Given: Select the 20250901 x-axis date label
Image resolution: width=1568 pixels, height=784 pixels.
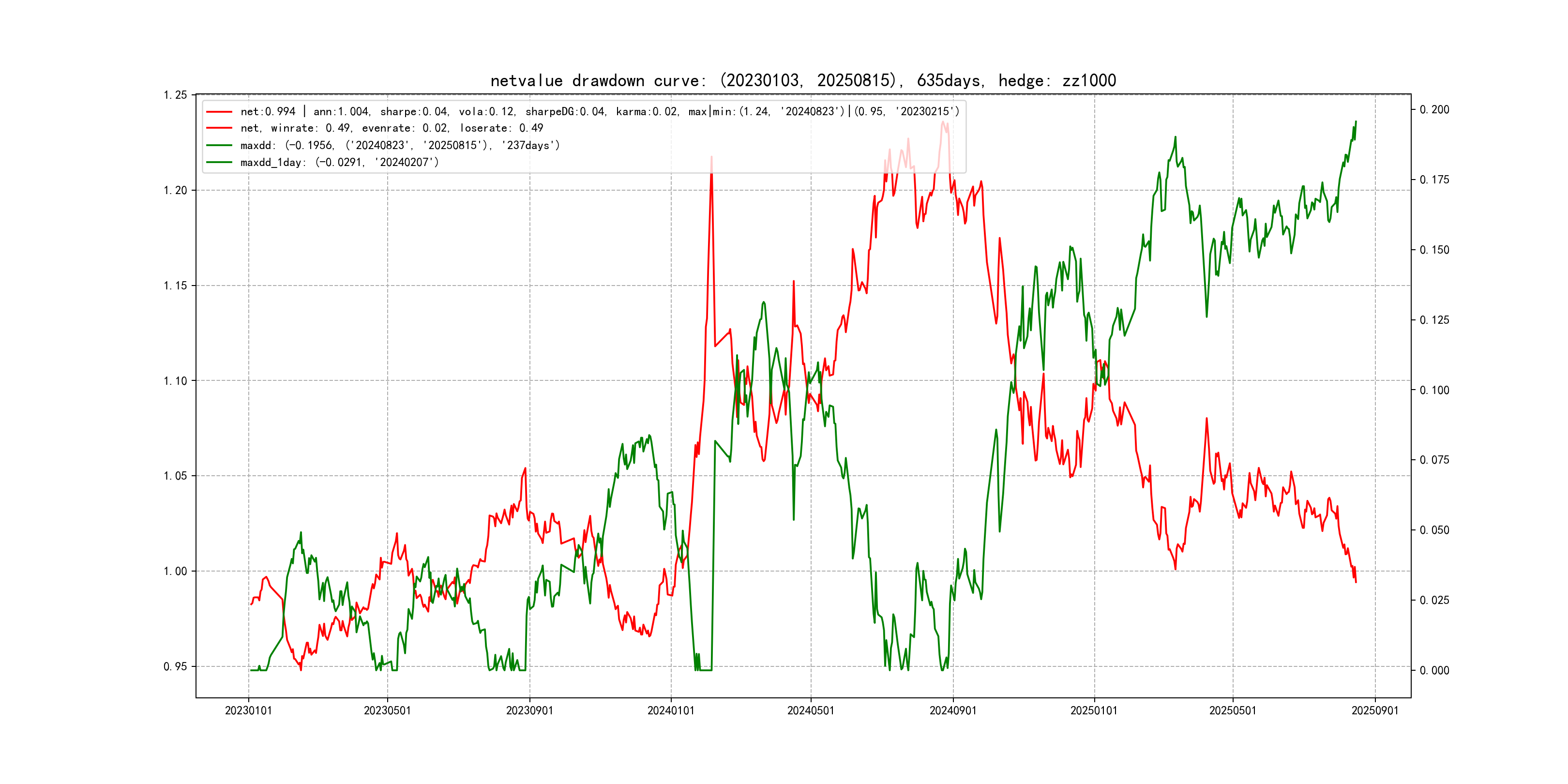Looking at the screenshot, I should pos(1375,711).
